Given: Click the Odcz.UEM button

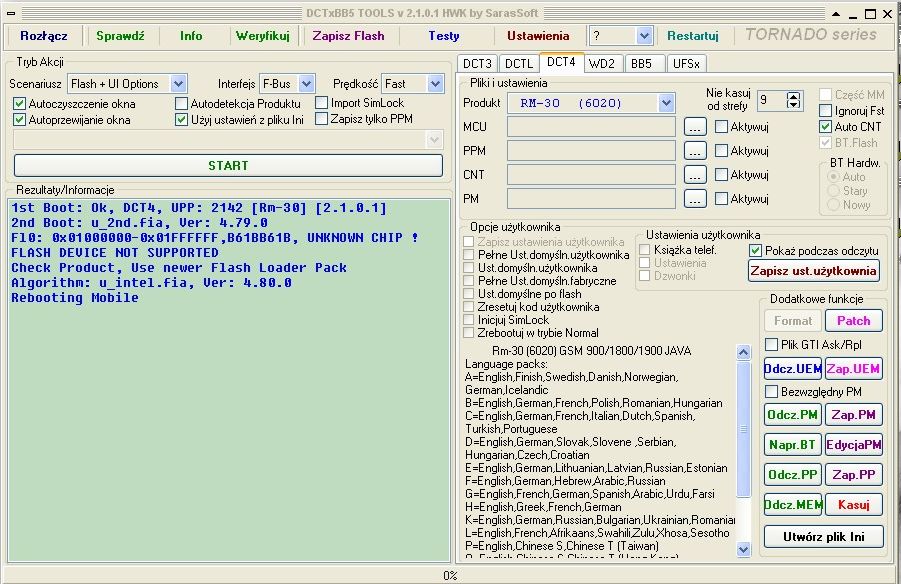Looking at the screenshot, I should pyautogui.click(x=793, y=368).
